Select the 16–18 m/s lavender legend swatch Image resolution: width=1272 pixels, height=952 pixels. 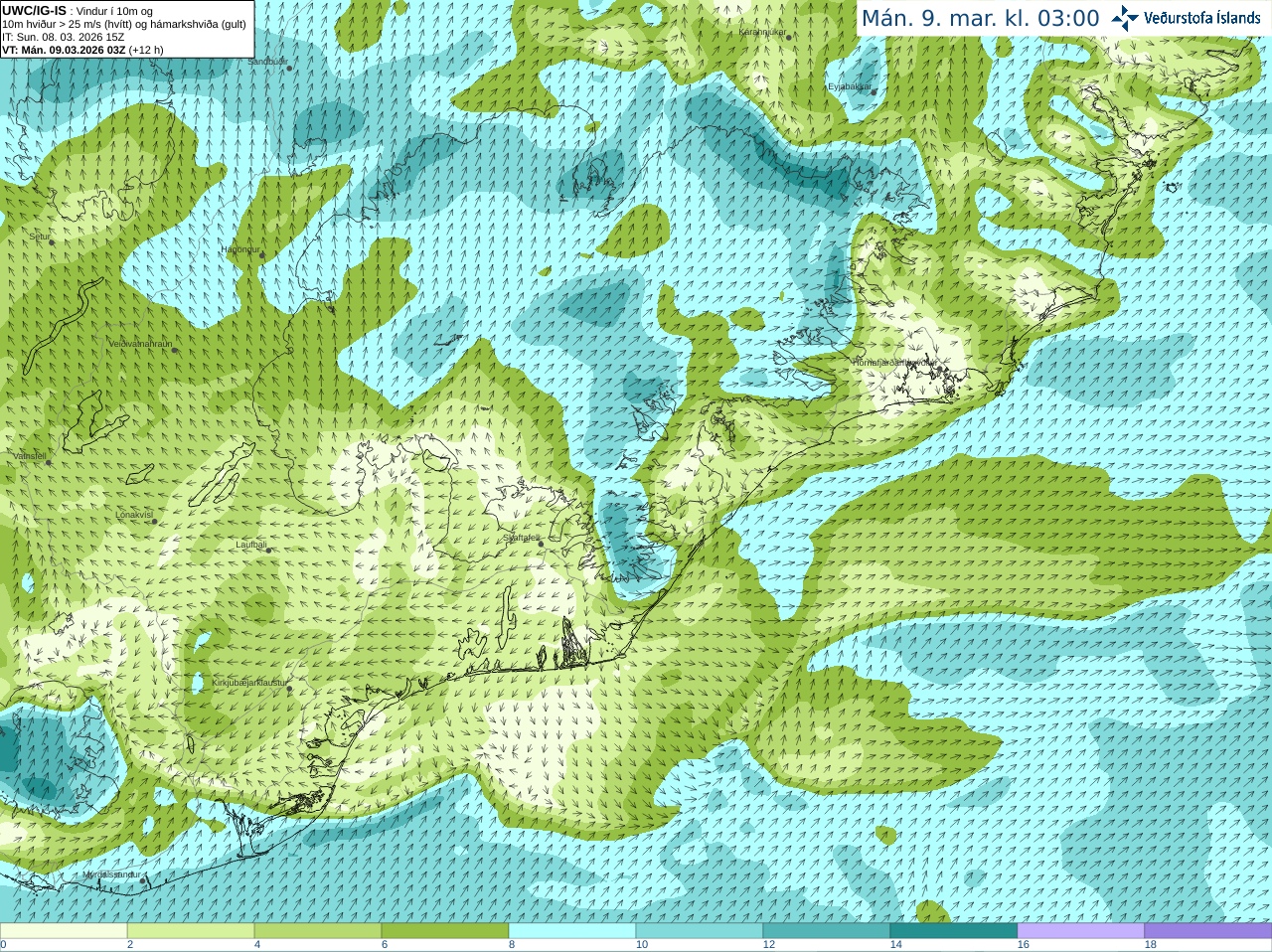point(1081,931)
